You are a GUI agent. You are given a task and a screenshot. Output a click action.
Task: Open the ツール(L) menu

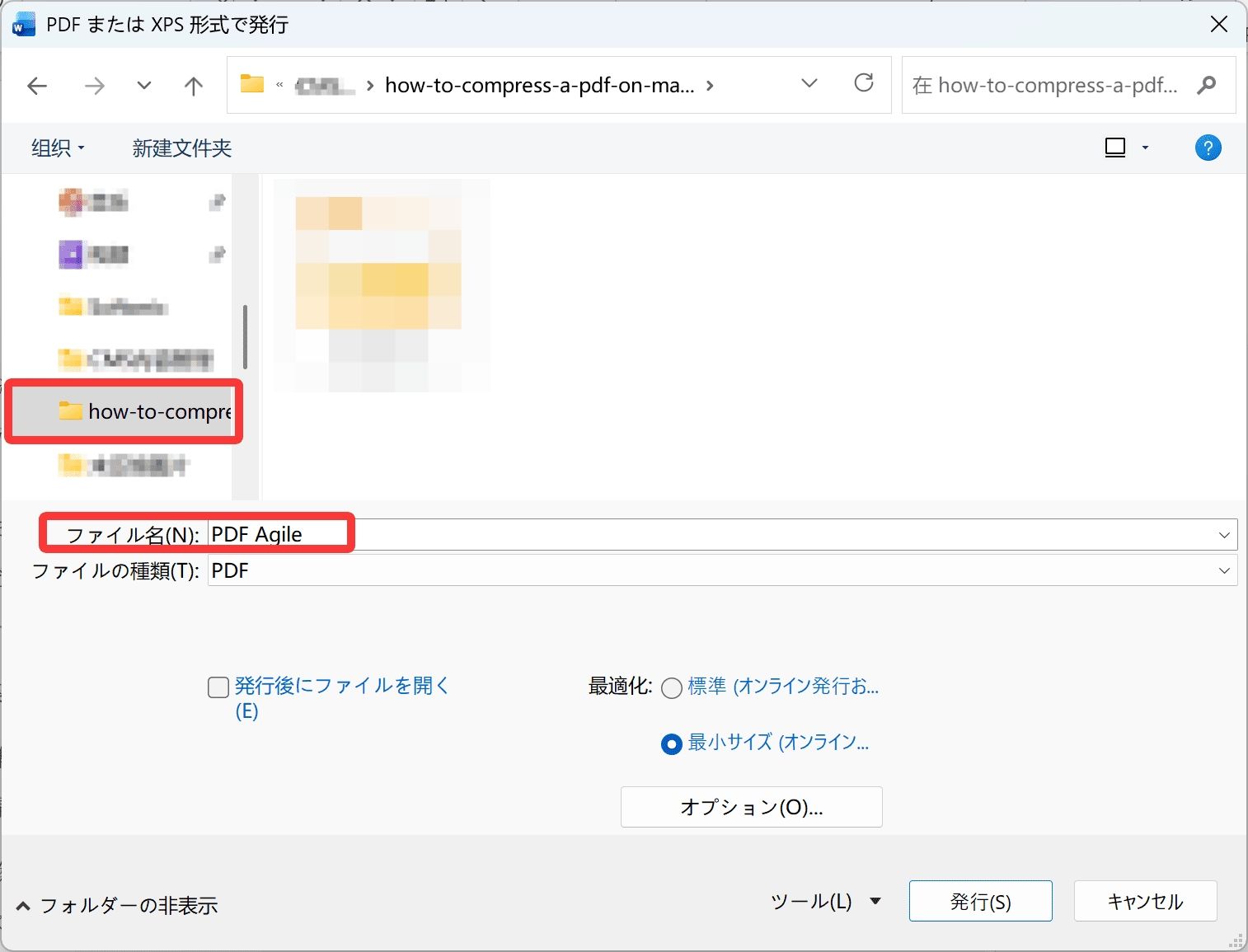(824, 901)
